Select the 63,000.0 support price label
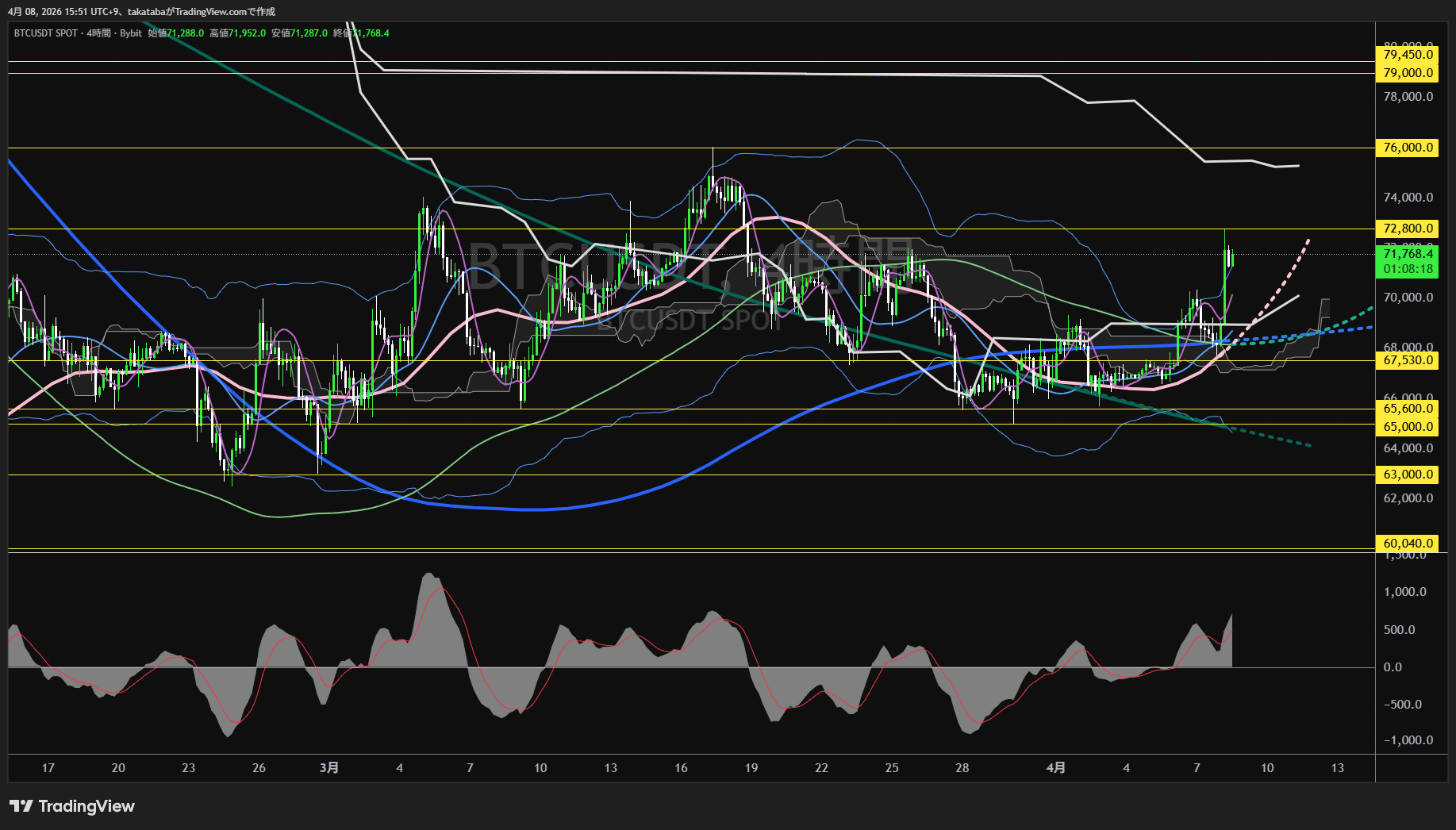 (x=1408, y=475)
